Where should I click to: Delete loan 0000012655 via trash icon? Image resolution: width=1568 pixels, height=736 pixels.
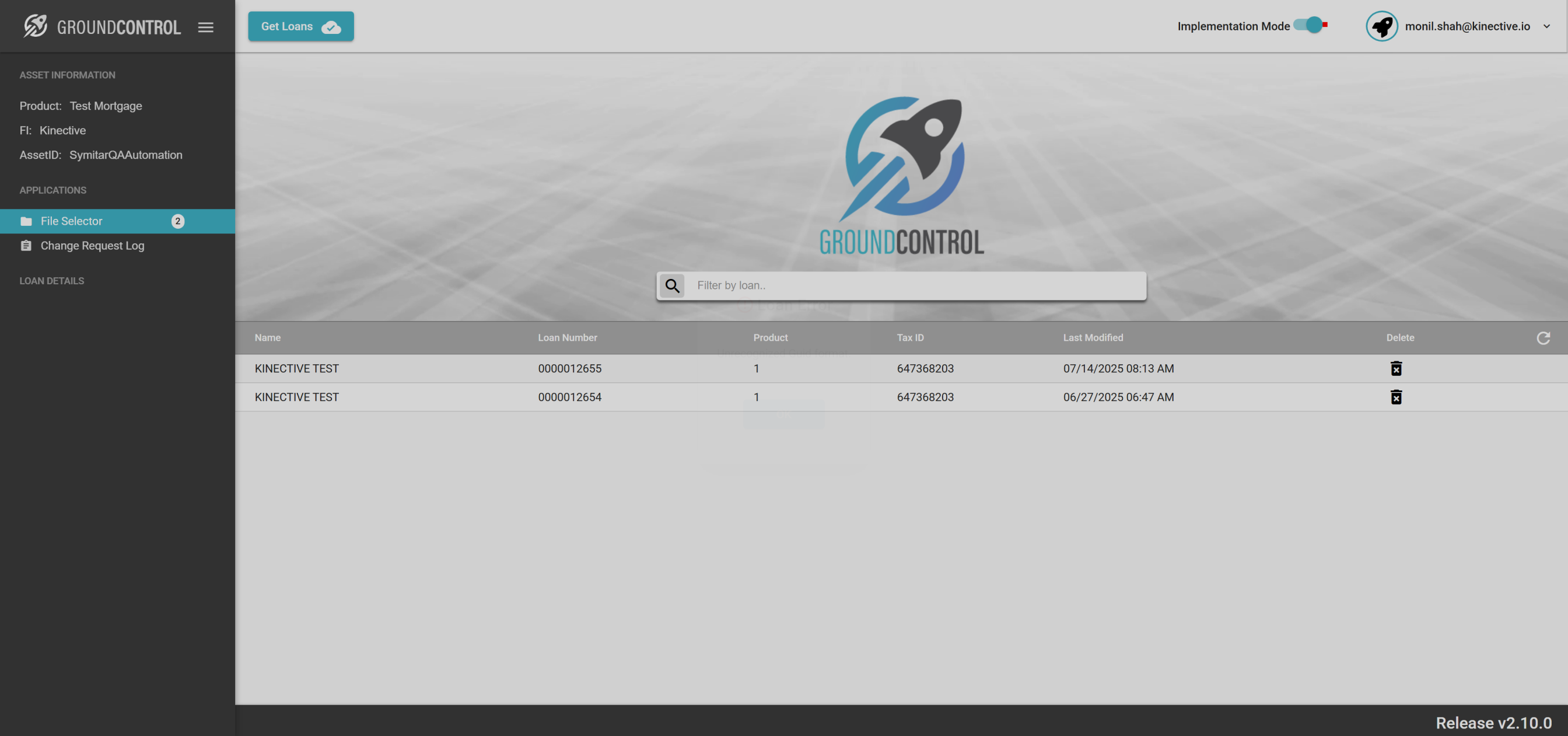(x=1396, y=369)
